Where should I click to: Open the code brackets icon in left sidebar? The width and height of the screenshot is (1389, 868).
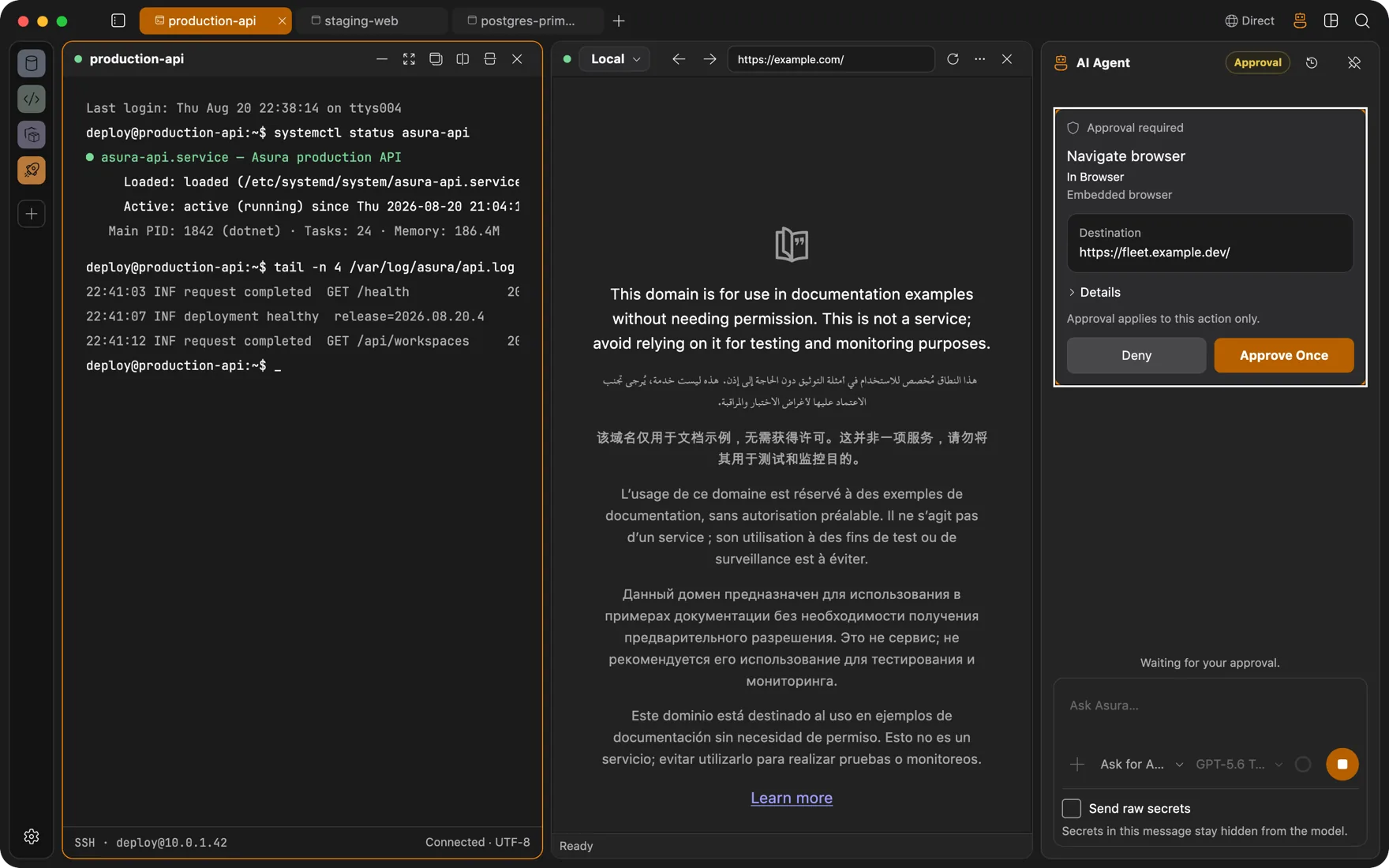pos(32,99)
